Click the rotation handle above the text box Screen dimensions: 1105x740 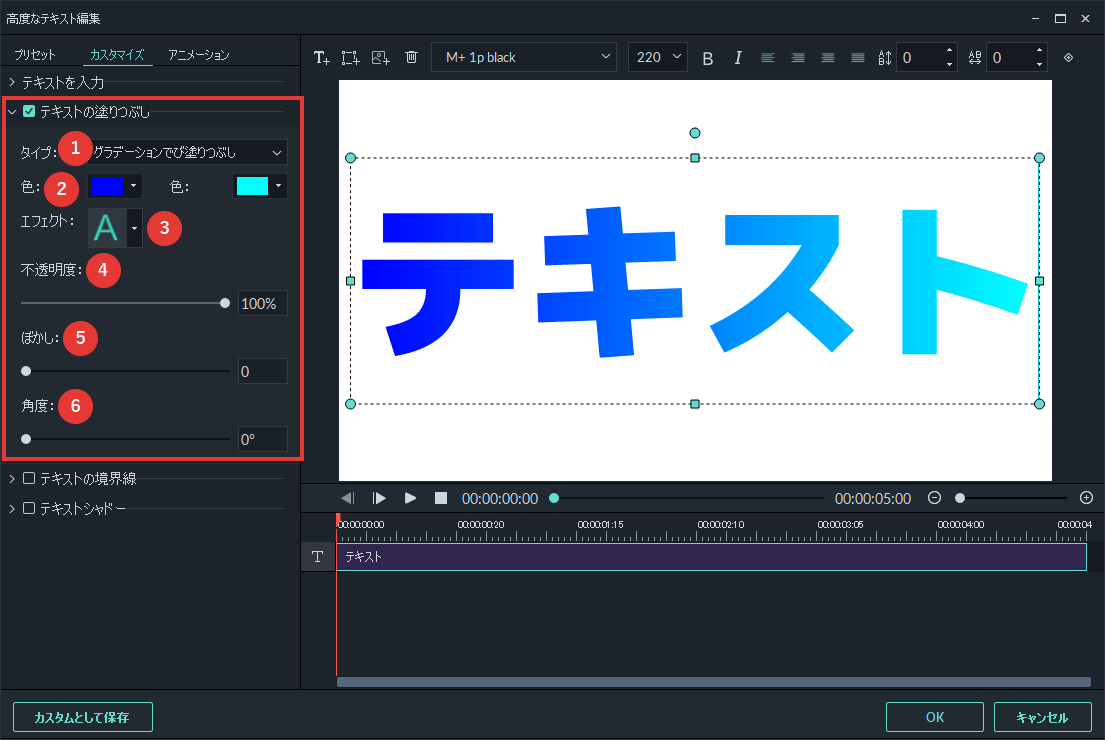click(695, 132)
